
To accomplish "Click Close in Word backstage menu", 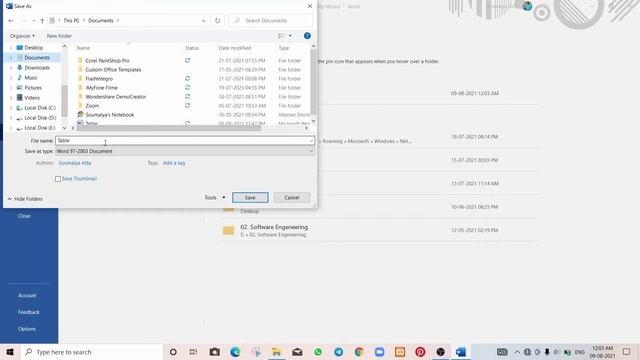I will click(x=24, y=216).
